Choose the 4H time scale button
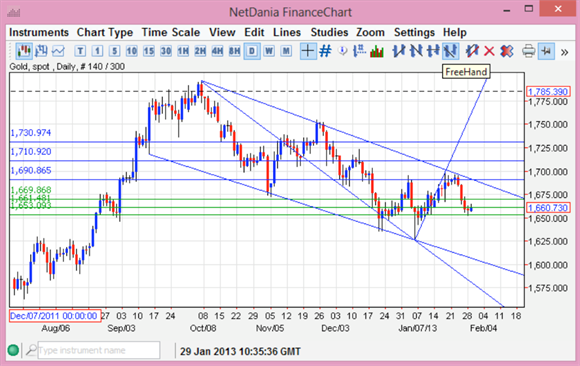Viewport: 580px width, 366px height. [x=217, y=51]
